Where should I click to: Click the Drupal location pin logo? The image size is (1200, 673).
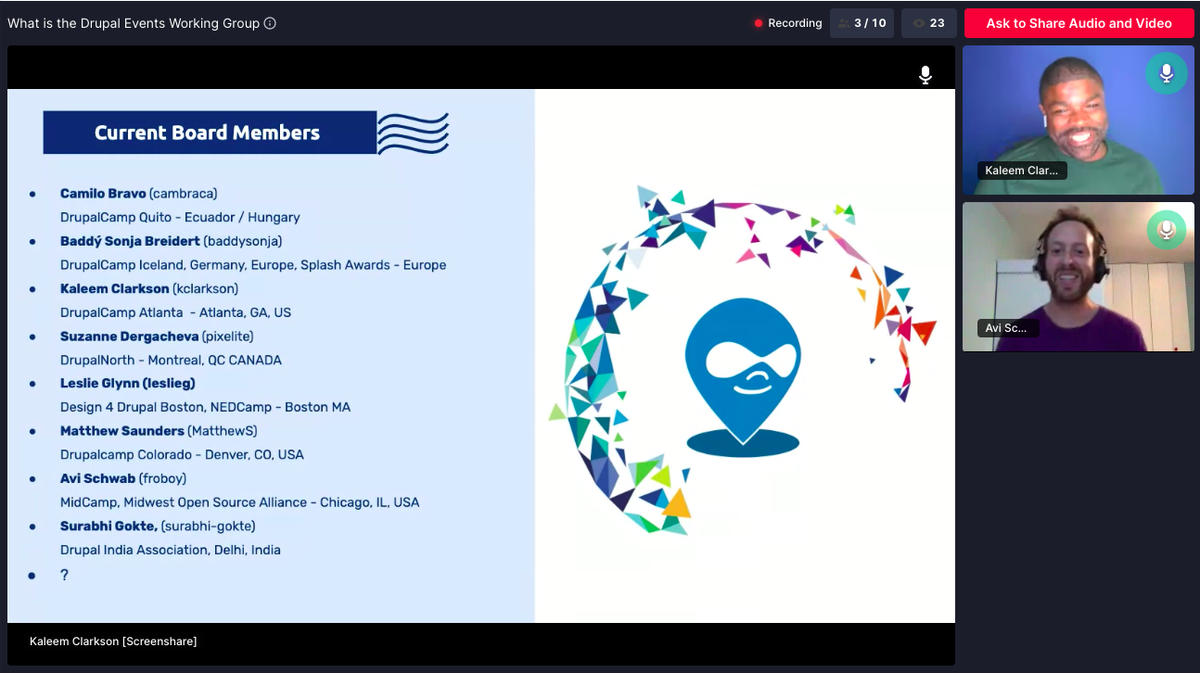click(x=743, y=378)
